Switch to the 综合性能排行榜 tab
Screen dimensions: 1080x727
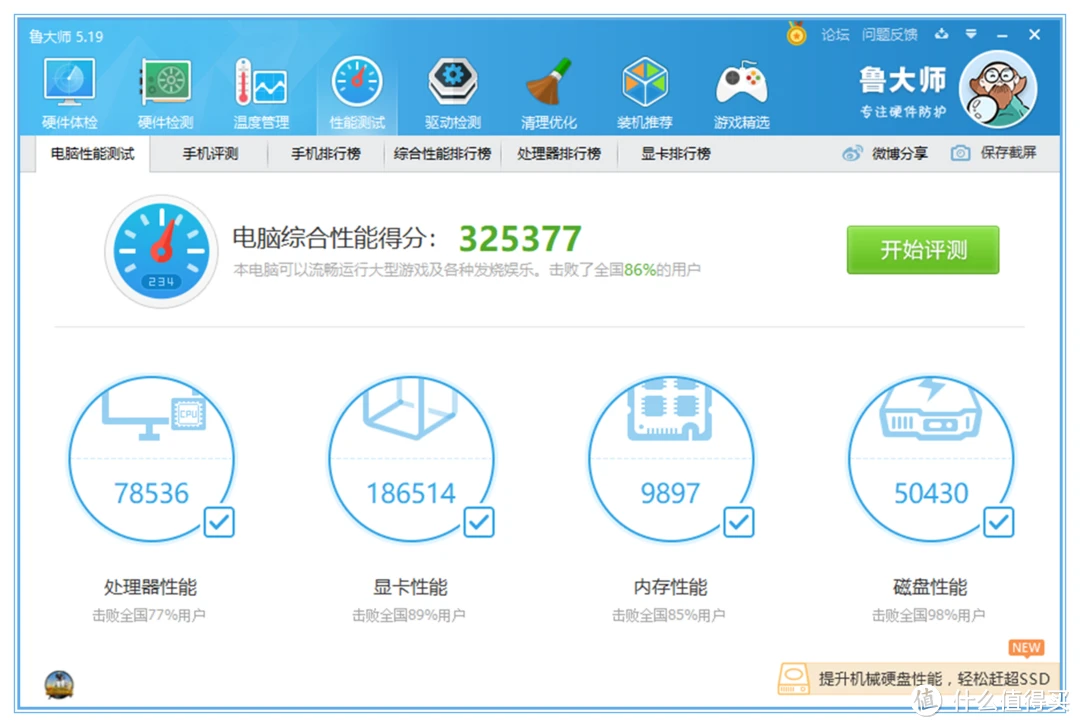click(x=442, y=154)
